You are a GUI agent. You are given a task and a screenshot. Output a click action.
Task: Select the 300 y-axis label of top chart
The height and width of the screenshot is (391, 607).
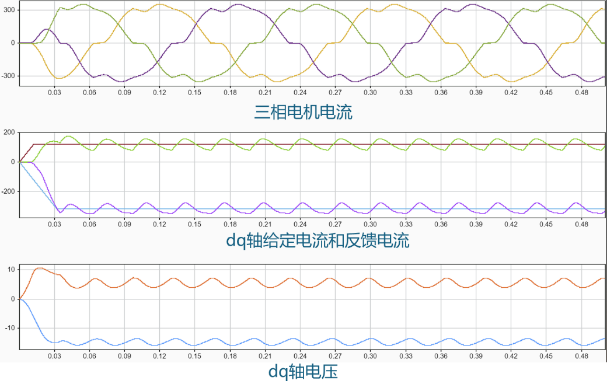pyautogui.click(x=9, y=10)
